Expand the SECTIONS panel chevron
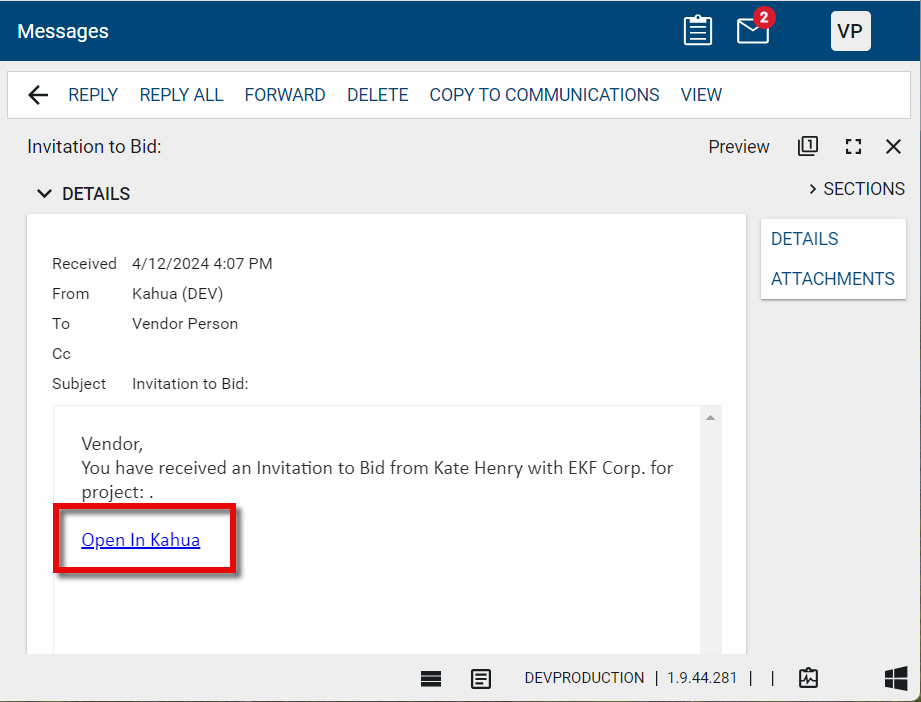This screenshot has height=702, width=921. 813,189
